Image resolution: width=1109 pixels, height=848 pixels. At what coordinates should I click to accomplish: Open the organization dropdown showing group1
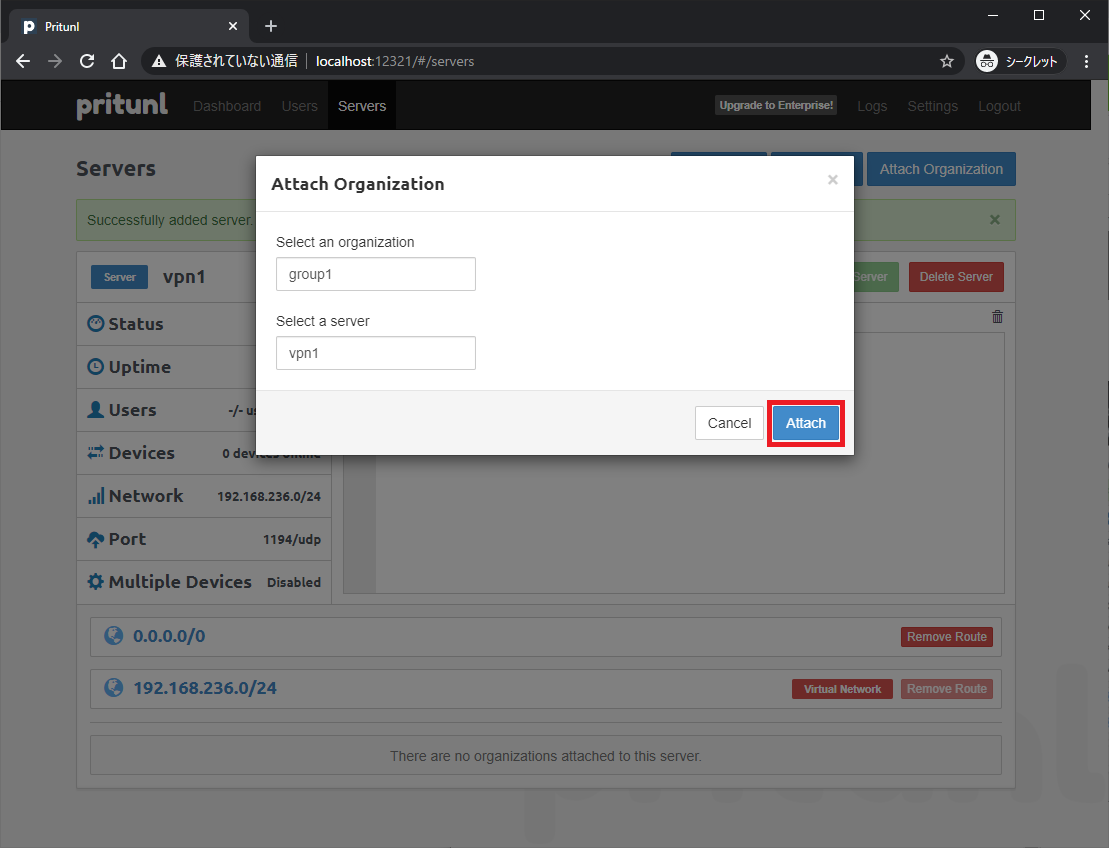[x=376, y=274]
